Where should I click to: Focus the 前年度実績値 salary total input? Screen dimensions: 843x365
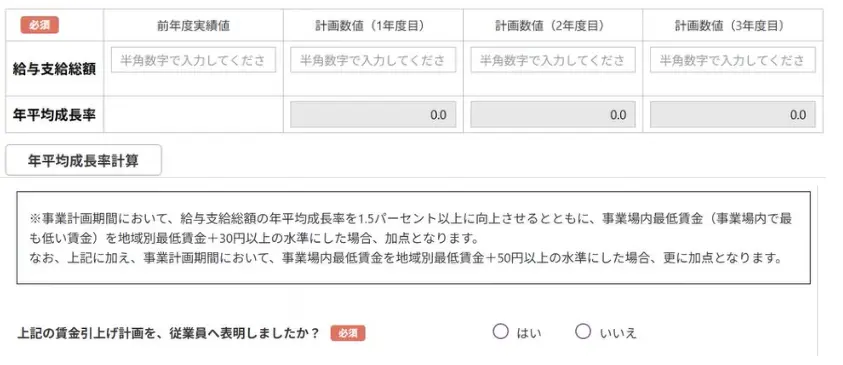pyautogui.click(x=194, y=60)
